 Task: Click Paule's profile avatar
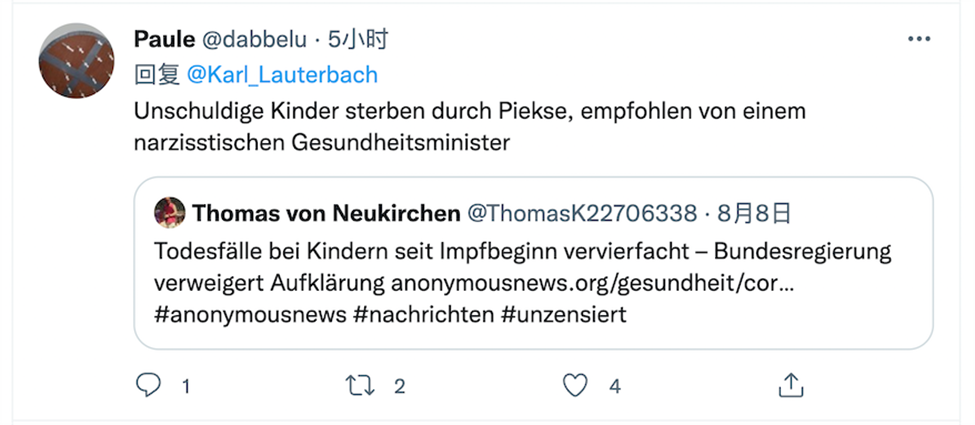pos(76,60)
